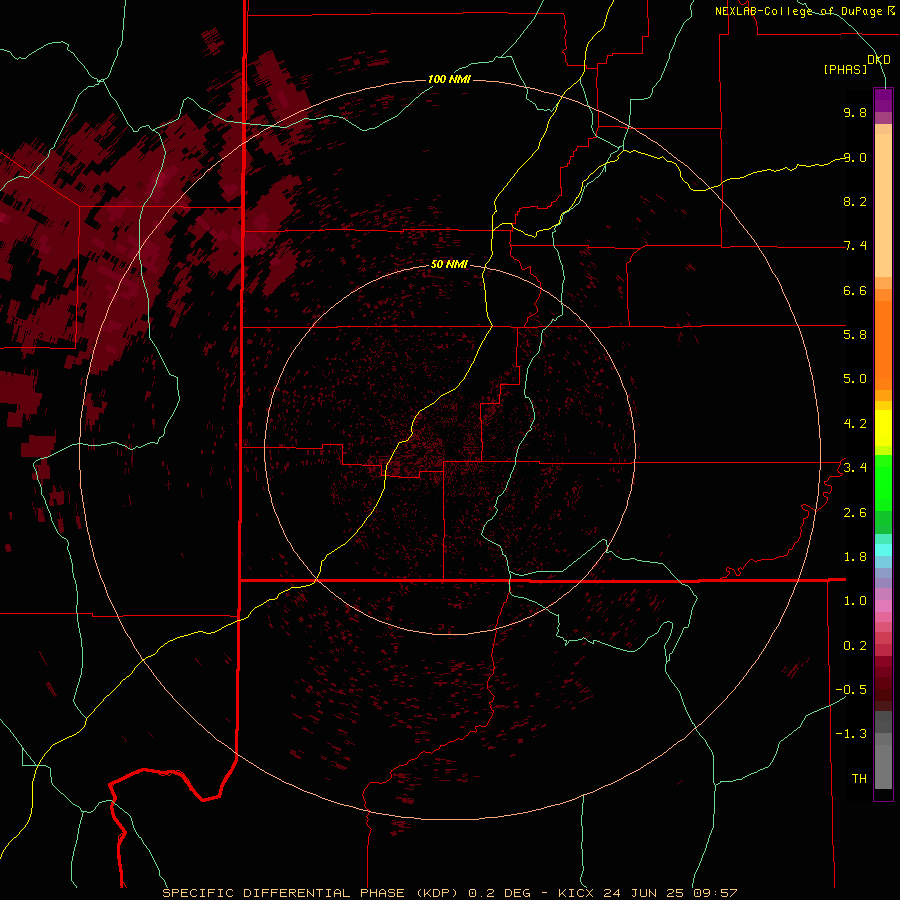Click the bright green color bar segment
Viewport: 900px width, 900px height.
point(883,482)
